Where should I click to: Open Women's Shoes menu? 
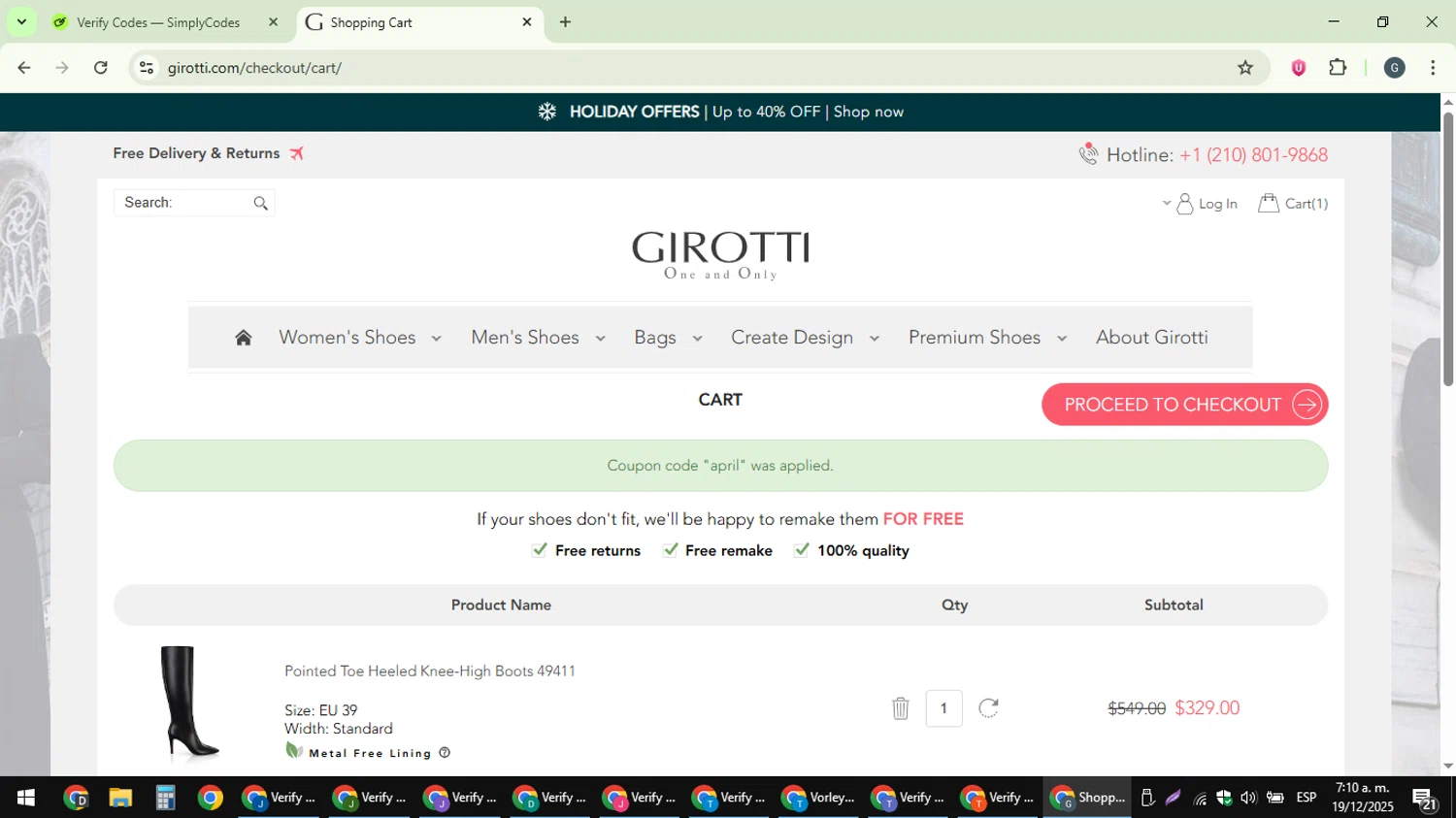click(x=347, y=337)
